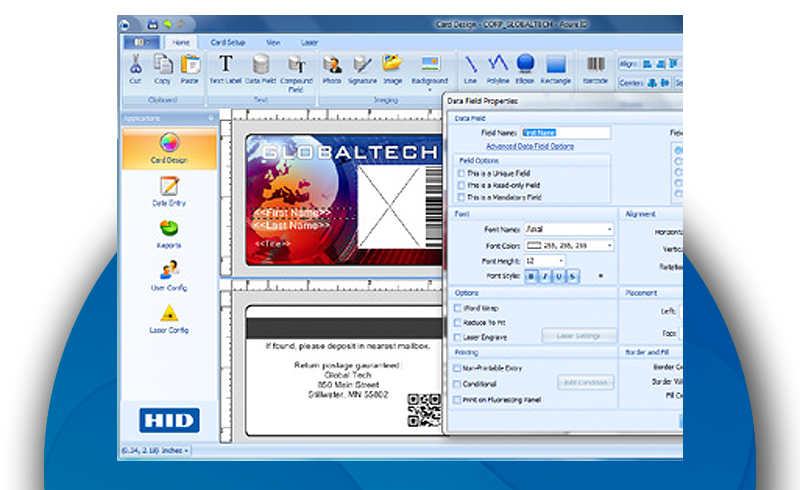Image resolution: width=800 pixels, height=490 pixels.
Task: Check 'This is a Unique Field'
Action: 461,174
